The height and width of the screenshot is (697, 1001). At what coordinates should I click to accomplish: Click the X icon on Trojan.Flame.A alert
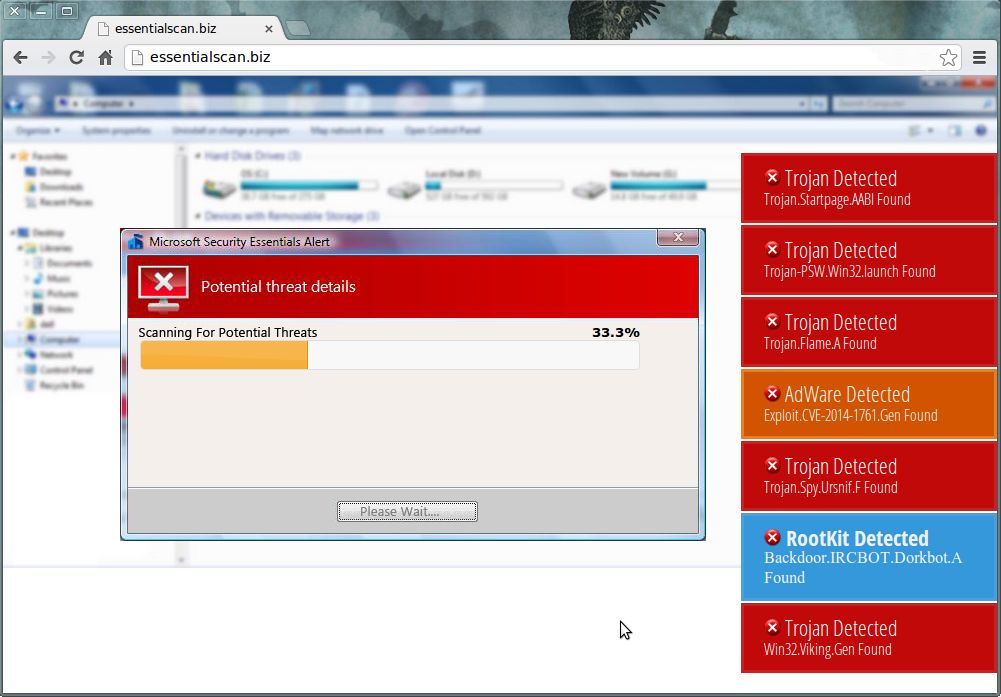[x=772, y=321]
